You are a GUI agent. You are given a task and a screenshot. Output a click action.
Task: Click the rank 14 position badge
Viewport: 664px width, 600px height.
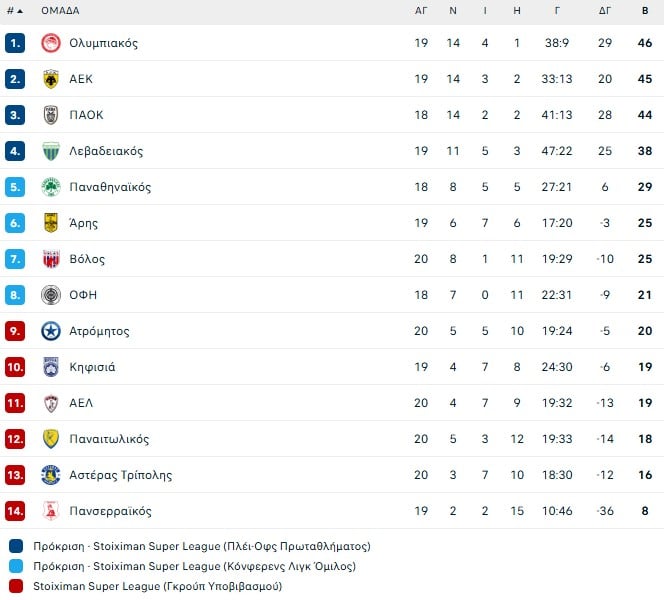pos(15,511)
